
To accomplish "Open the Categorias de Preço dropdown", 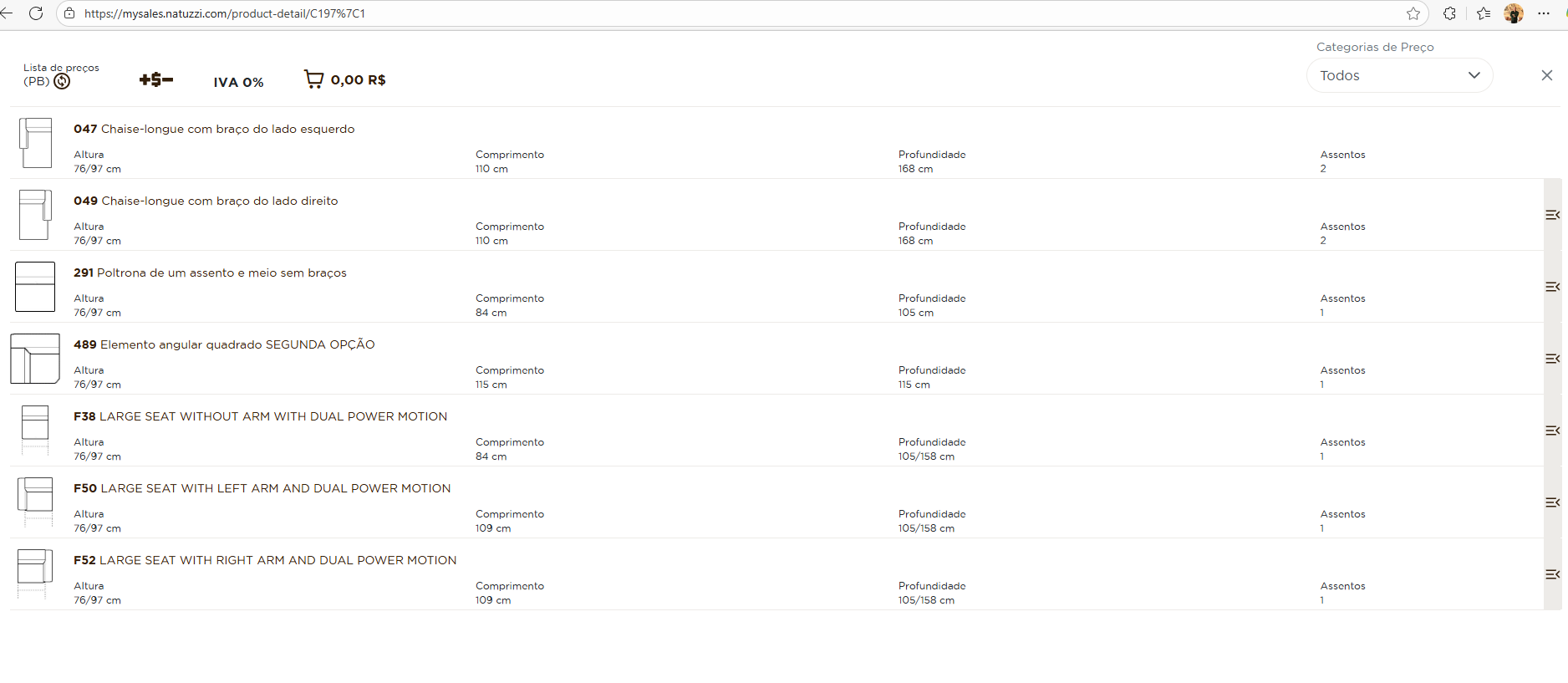I will (1398, 75).
